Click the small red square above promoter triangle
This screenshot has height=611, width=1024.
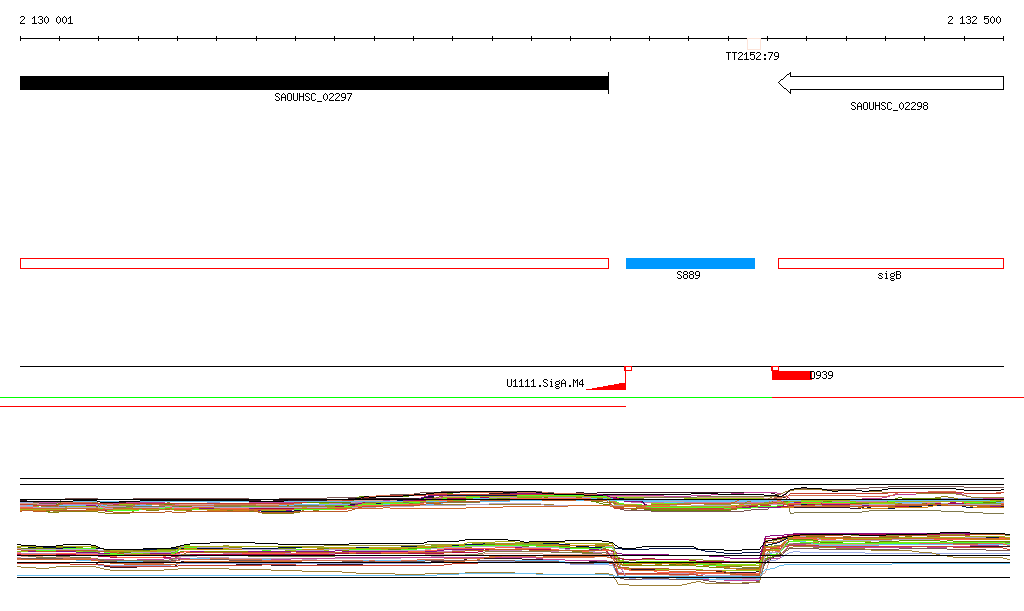[628, 368]
